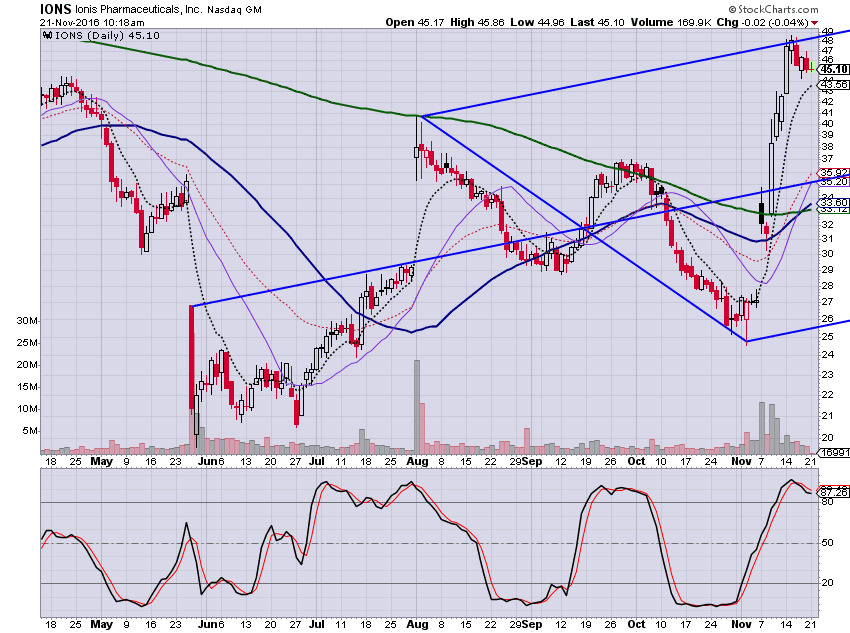Image resolution: width=850 pixels, height=633 pixels.
Task: Click the Last 45.10 value in the header
Action: pos(597,22)
